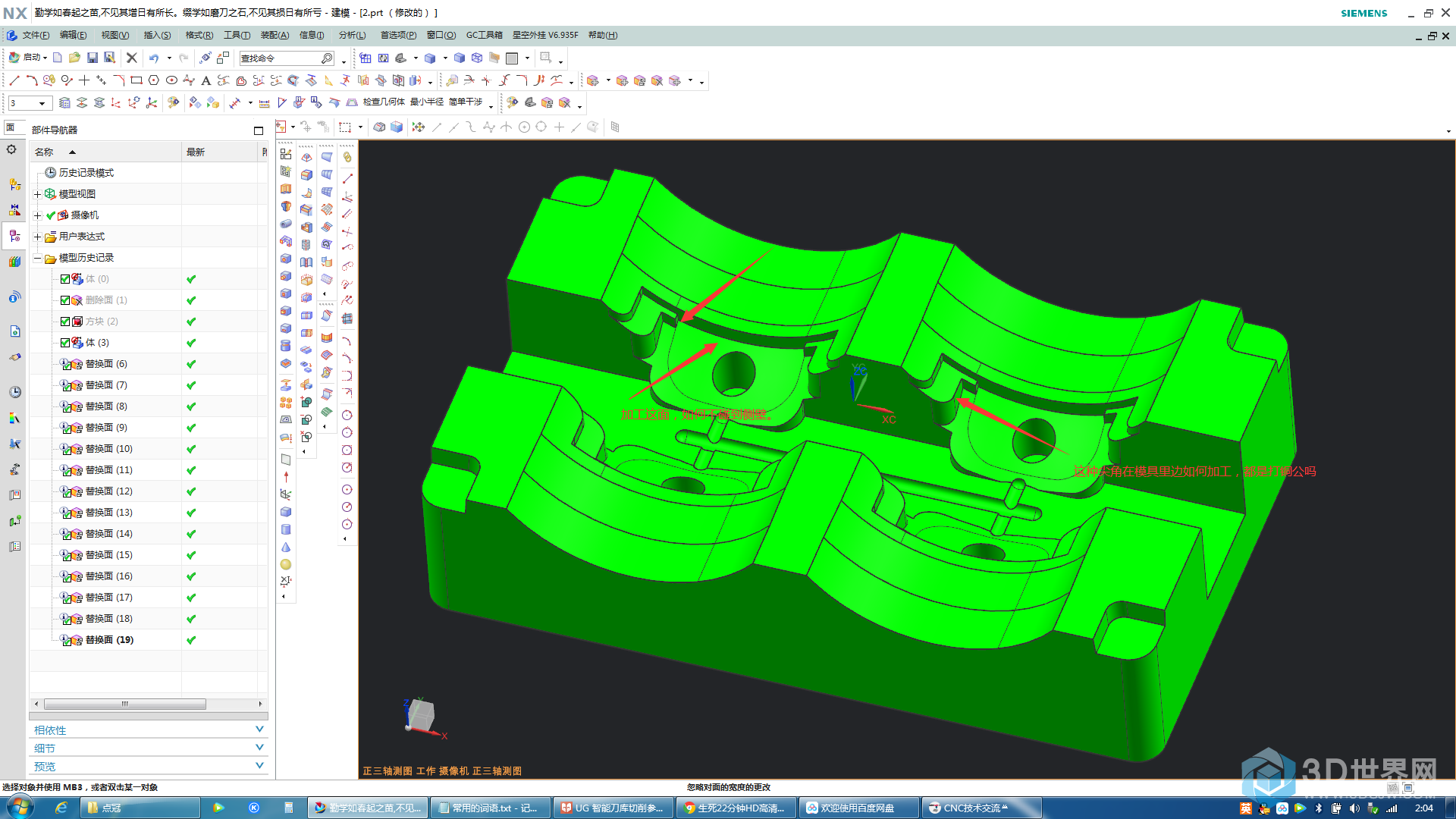
Task: Expand the 模型视图 tree node
Action: pos(37,194)
